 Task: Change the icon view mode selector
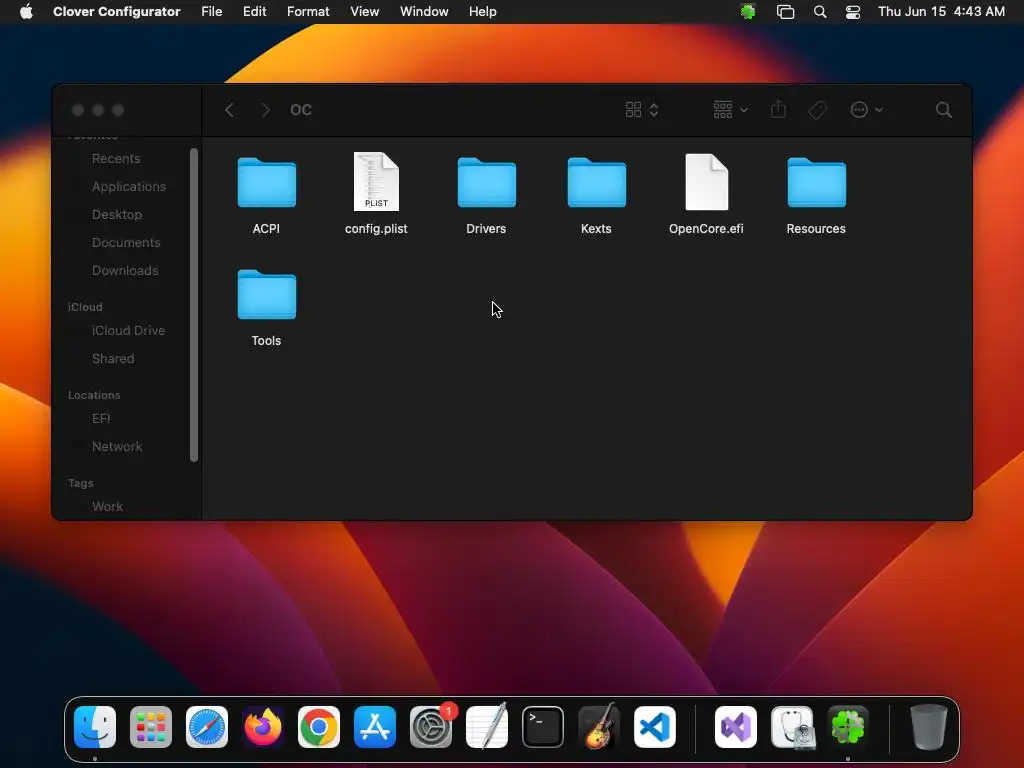coord(641,110)
